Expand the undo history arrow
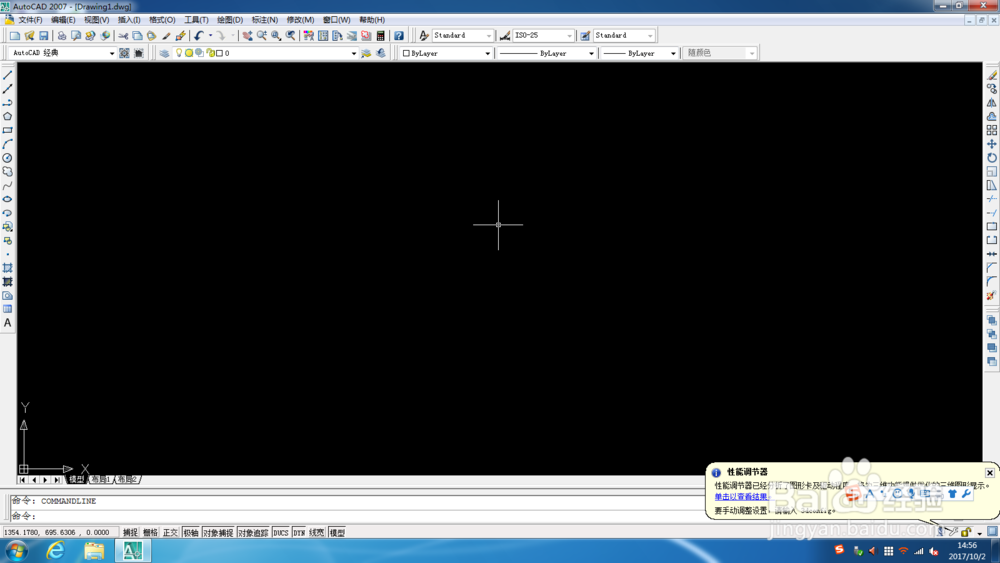1000x563 pixels. 210,36
